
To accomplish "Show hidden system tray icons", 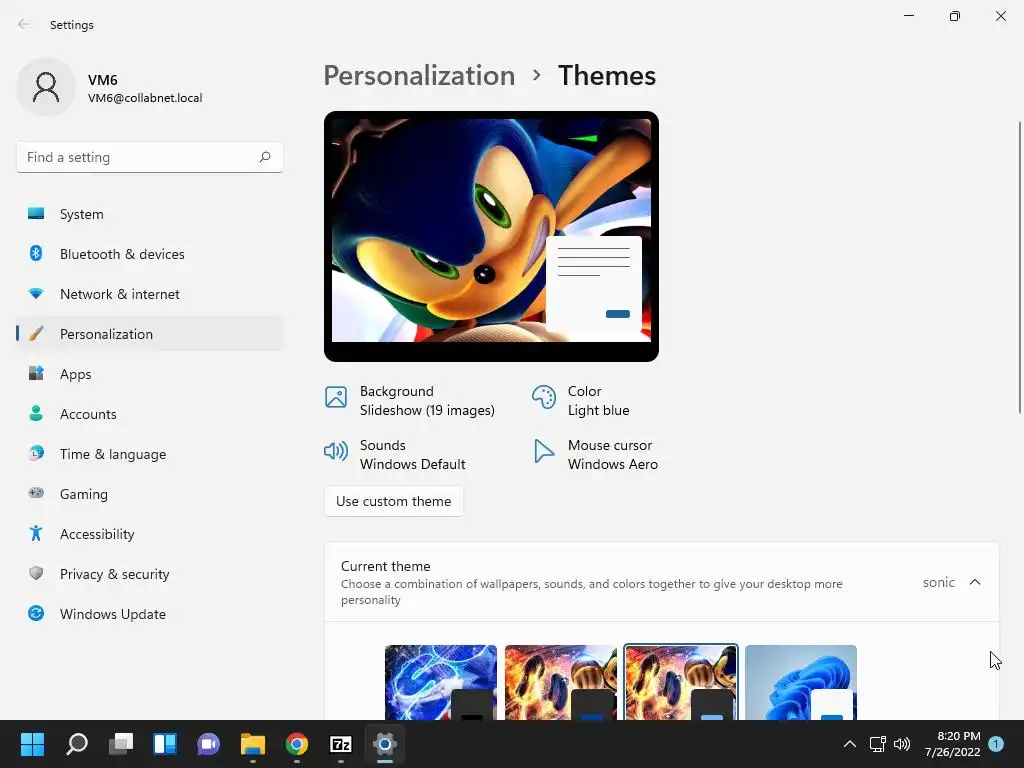I will pos(850,744).
